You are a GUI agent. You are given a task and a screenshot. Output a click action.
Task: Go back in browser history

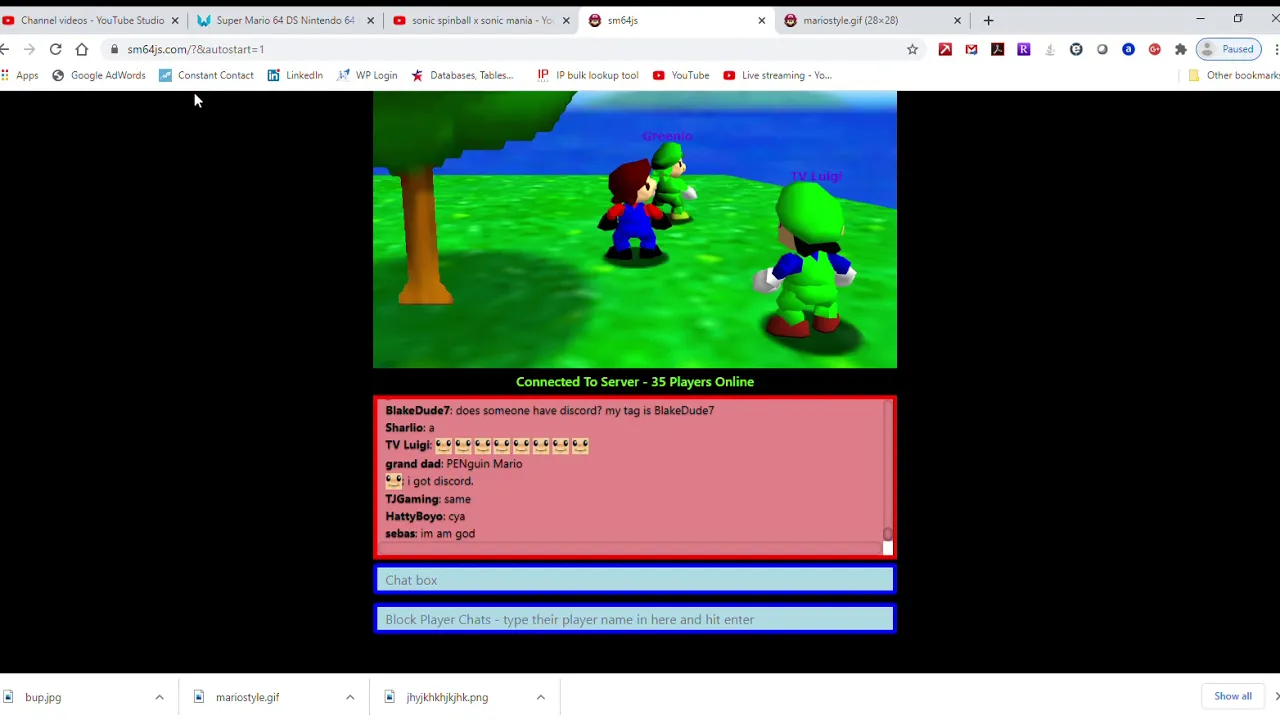(x=5, y=49)
